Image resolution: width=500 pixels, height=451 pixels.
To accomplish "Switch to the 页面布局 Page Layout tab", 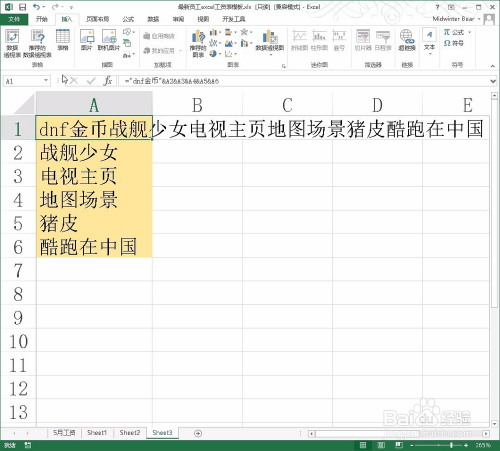I will [97, 19].
